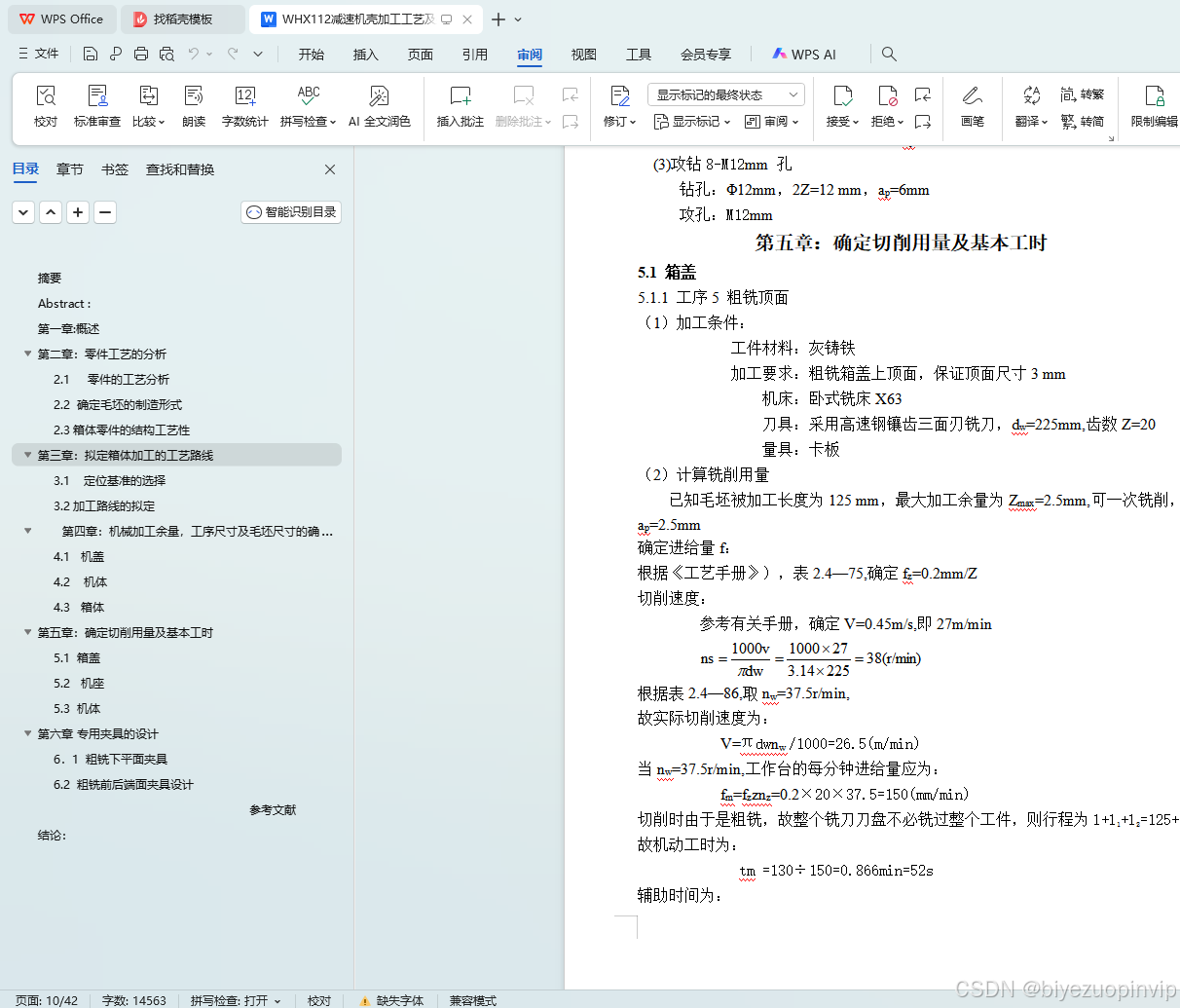Toggle 拼写检查: 打开 in status bar
Screen dimensions: 1180x1008
(x=236, y=1000)
